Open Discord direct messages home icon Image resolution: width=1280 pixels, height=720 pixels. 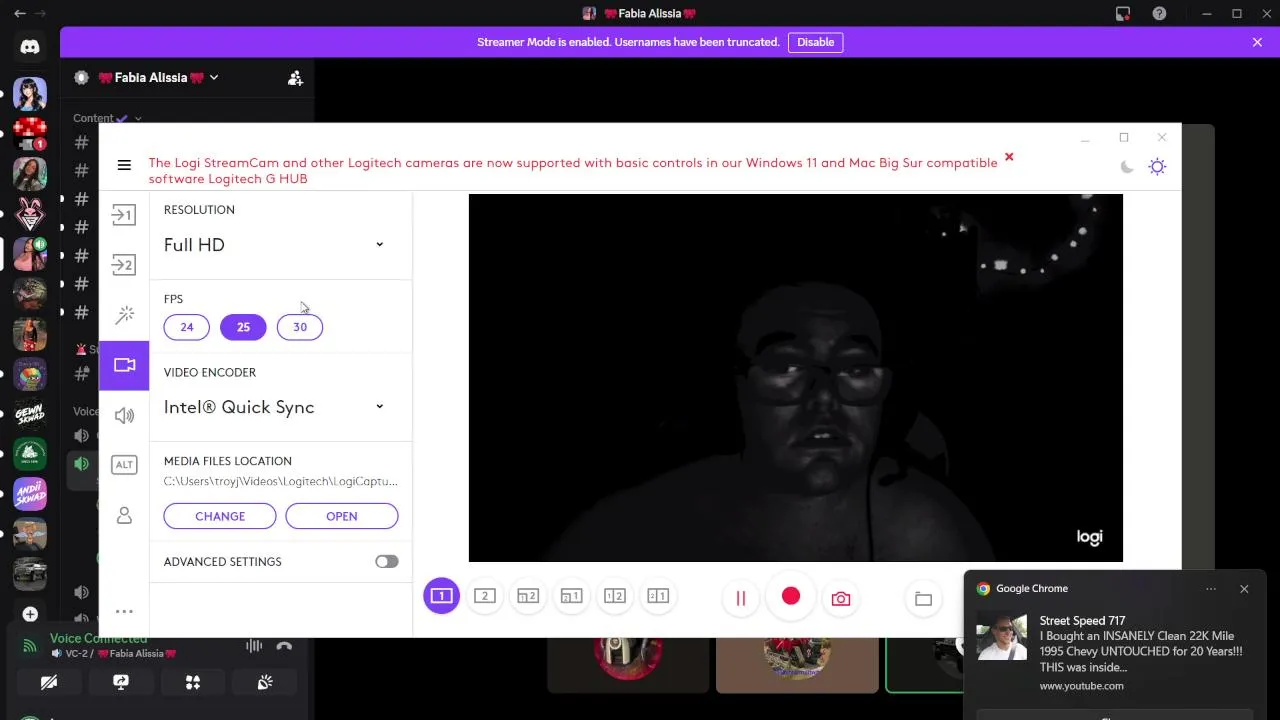point(30,46)
